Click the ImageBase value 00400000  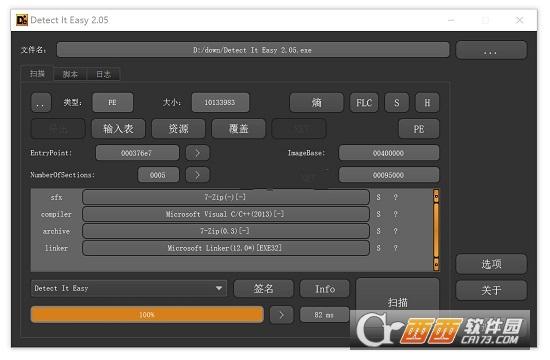point(389,153)
